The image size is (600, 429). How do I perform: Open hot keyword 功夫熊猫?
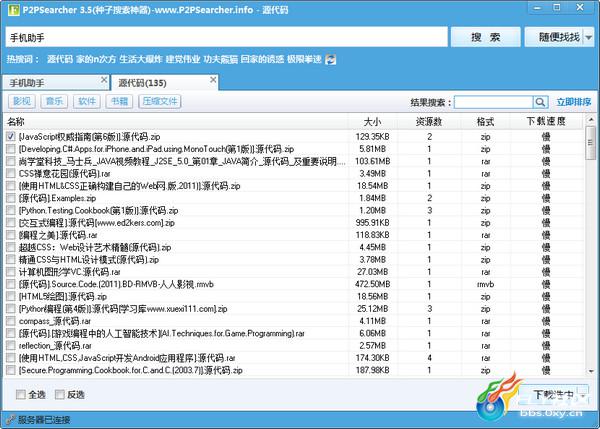pos(221,59)
